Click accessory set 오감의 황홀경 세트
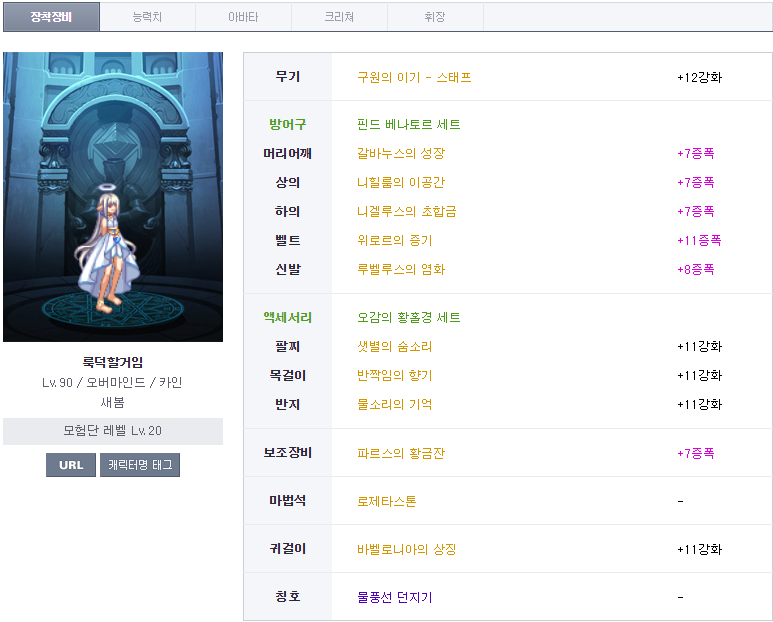The image size is (773, 622). point(409,317)
